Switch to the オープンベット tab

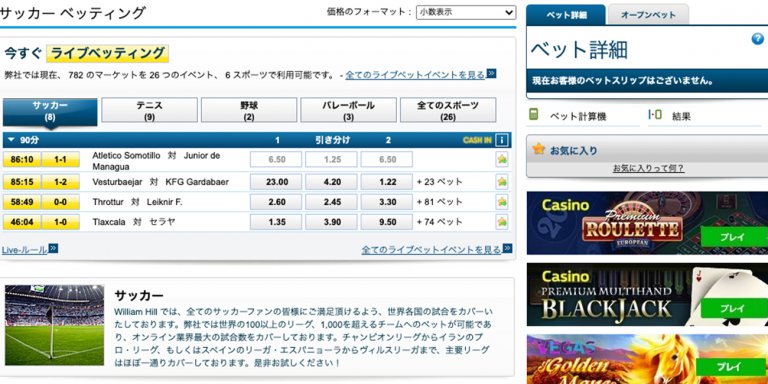coord(648,15)
